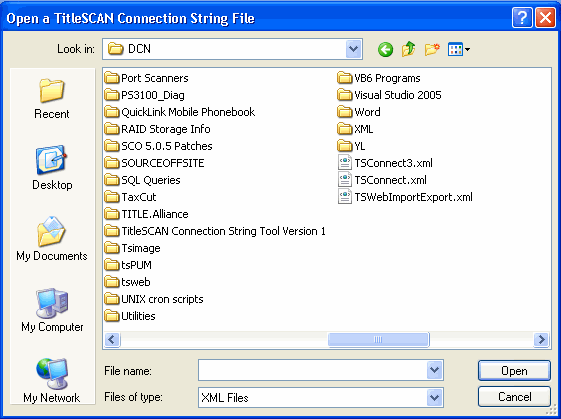The width and height of the screenshot is (561, 419).
Task: Click the horizontal scrollbar right arrow
Action: point(541,339)
